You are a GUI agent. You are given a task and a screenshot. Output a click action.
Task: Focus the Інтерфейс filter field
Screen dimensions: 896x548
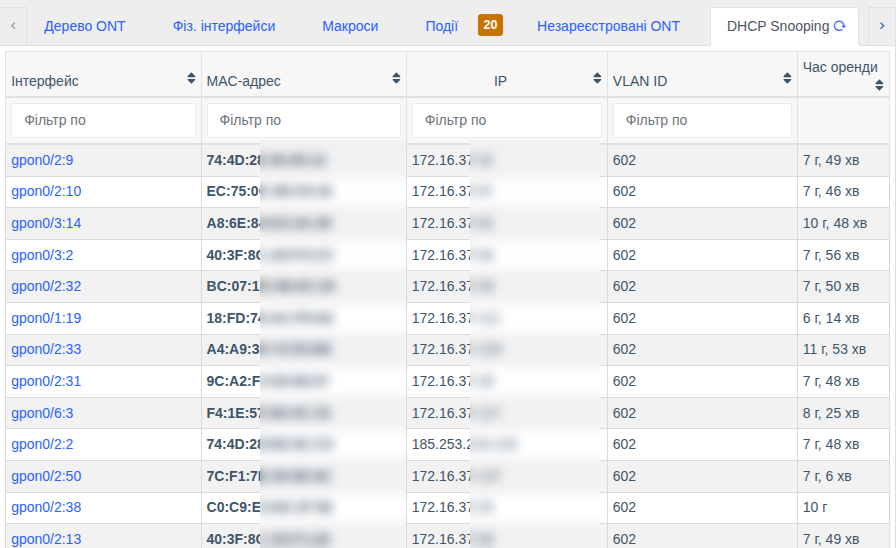point(103,120)
